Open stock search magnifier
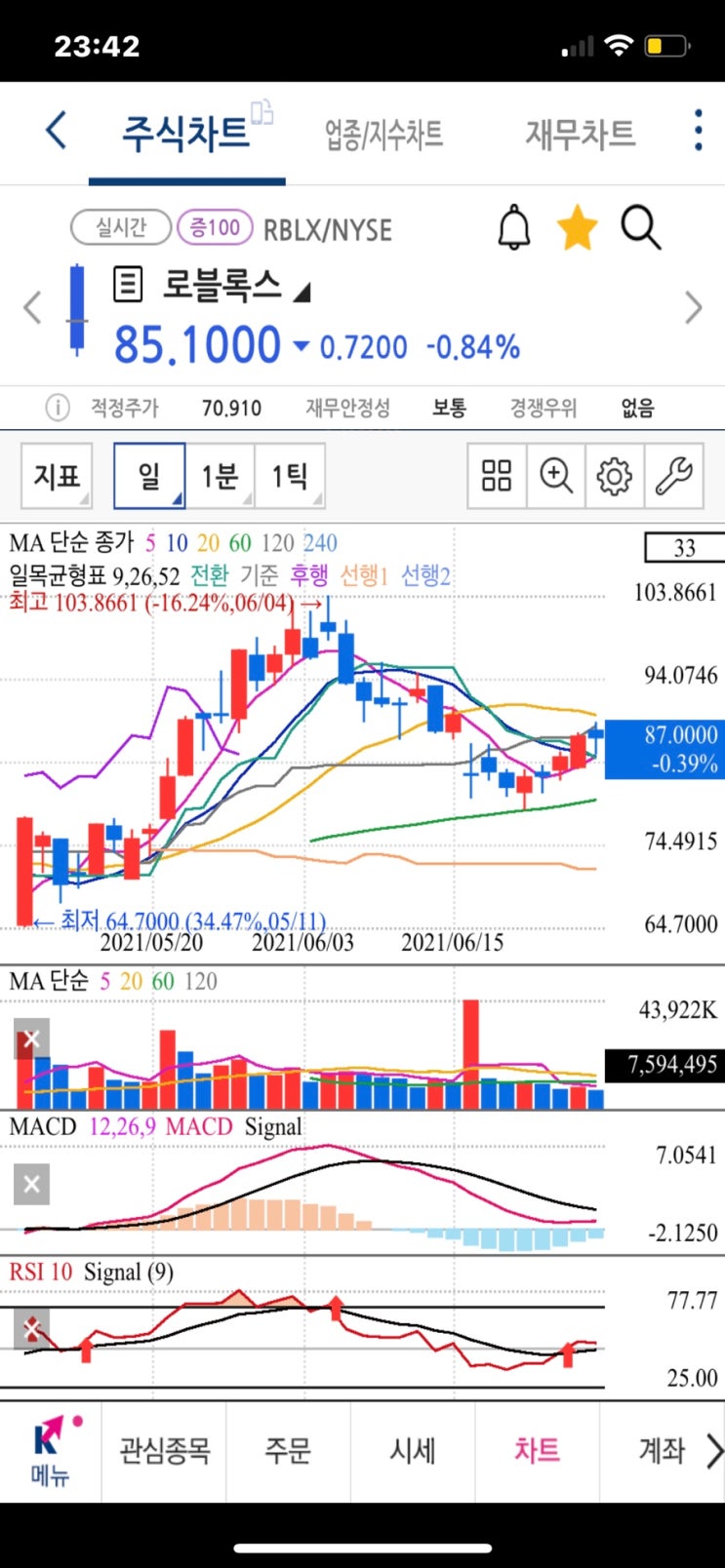Screen dimensions: 725x1568 641,228
